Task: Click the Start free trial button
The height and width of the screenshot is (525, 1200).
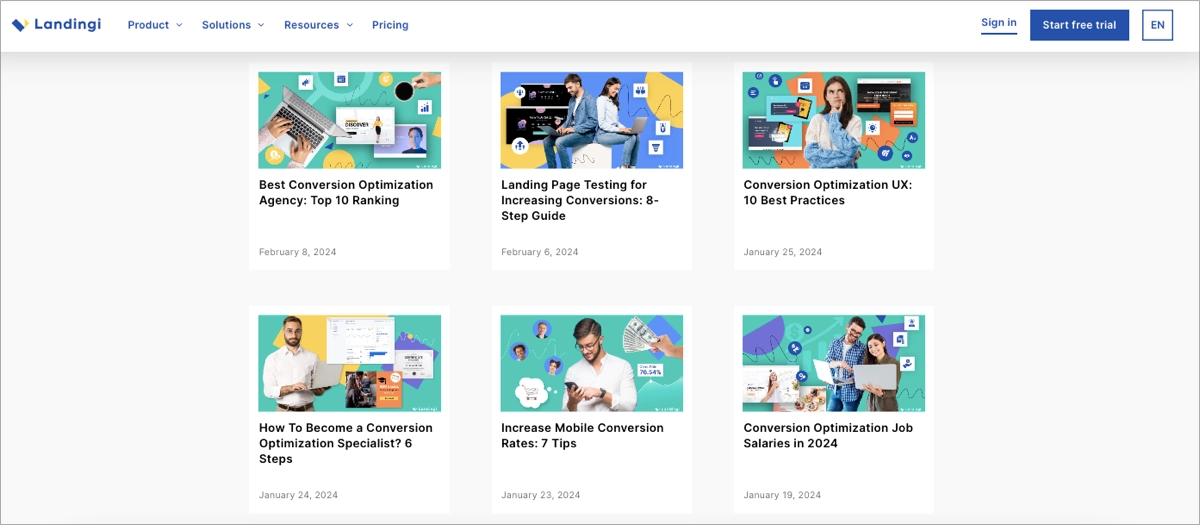Action: click(1079, 25)
